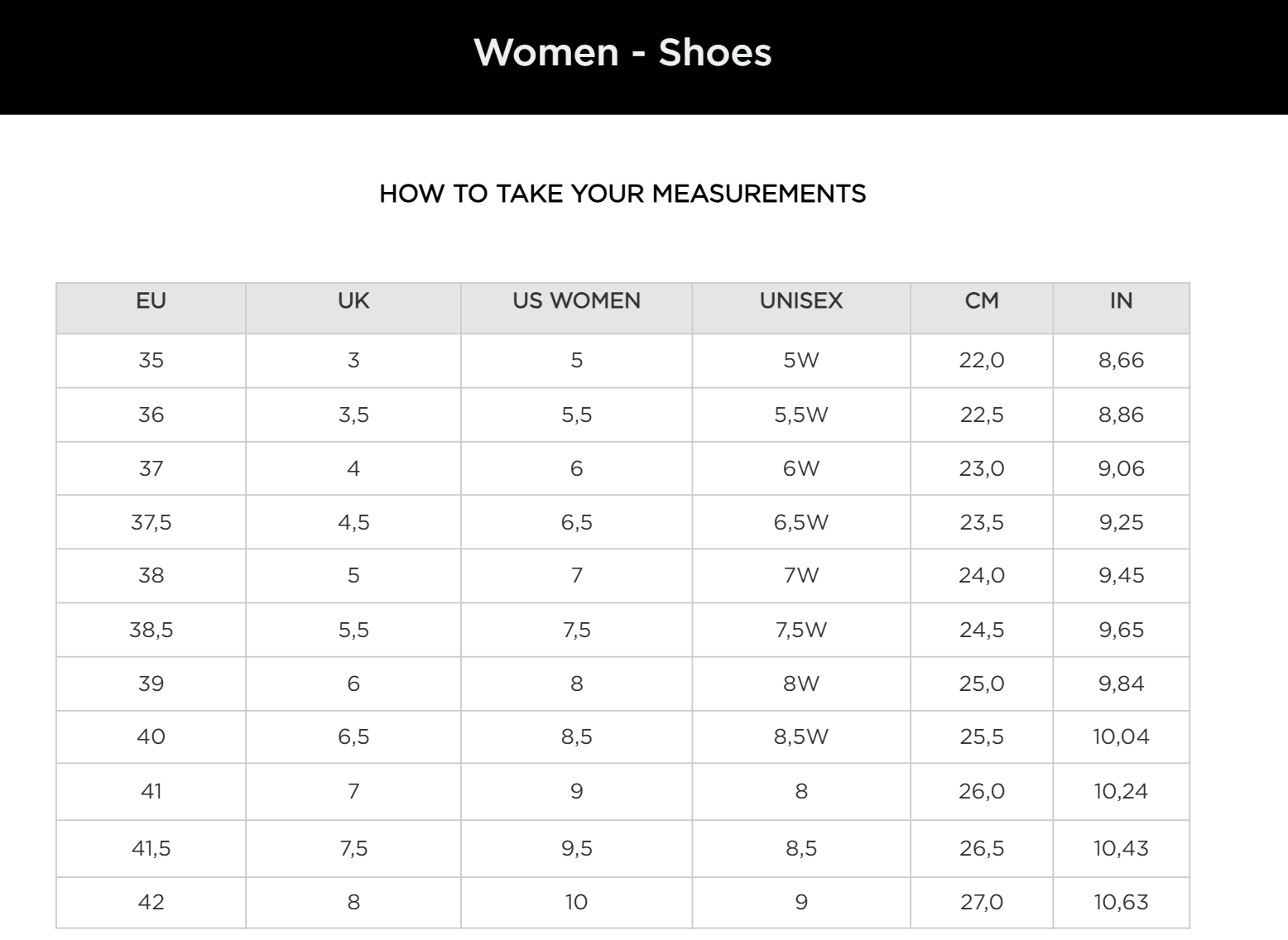This screenshot has width=1288, height=940.
Task: Select the UK column header
Action: coord(353,301)
